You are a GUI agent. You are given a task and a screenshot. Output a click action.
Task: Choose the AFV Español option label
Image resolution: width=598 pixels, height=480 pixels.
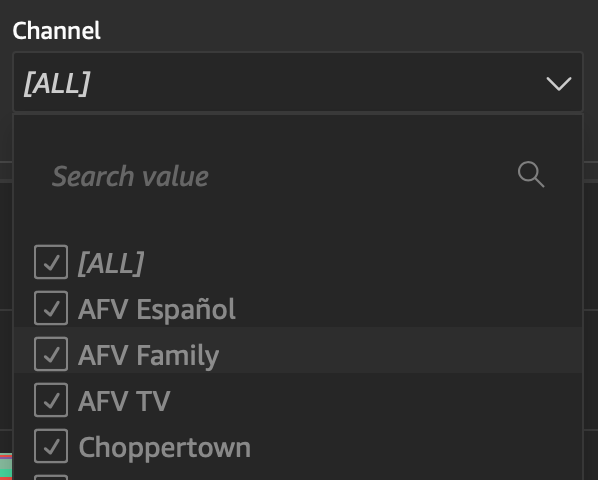tap(157, 309)
